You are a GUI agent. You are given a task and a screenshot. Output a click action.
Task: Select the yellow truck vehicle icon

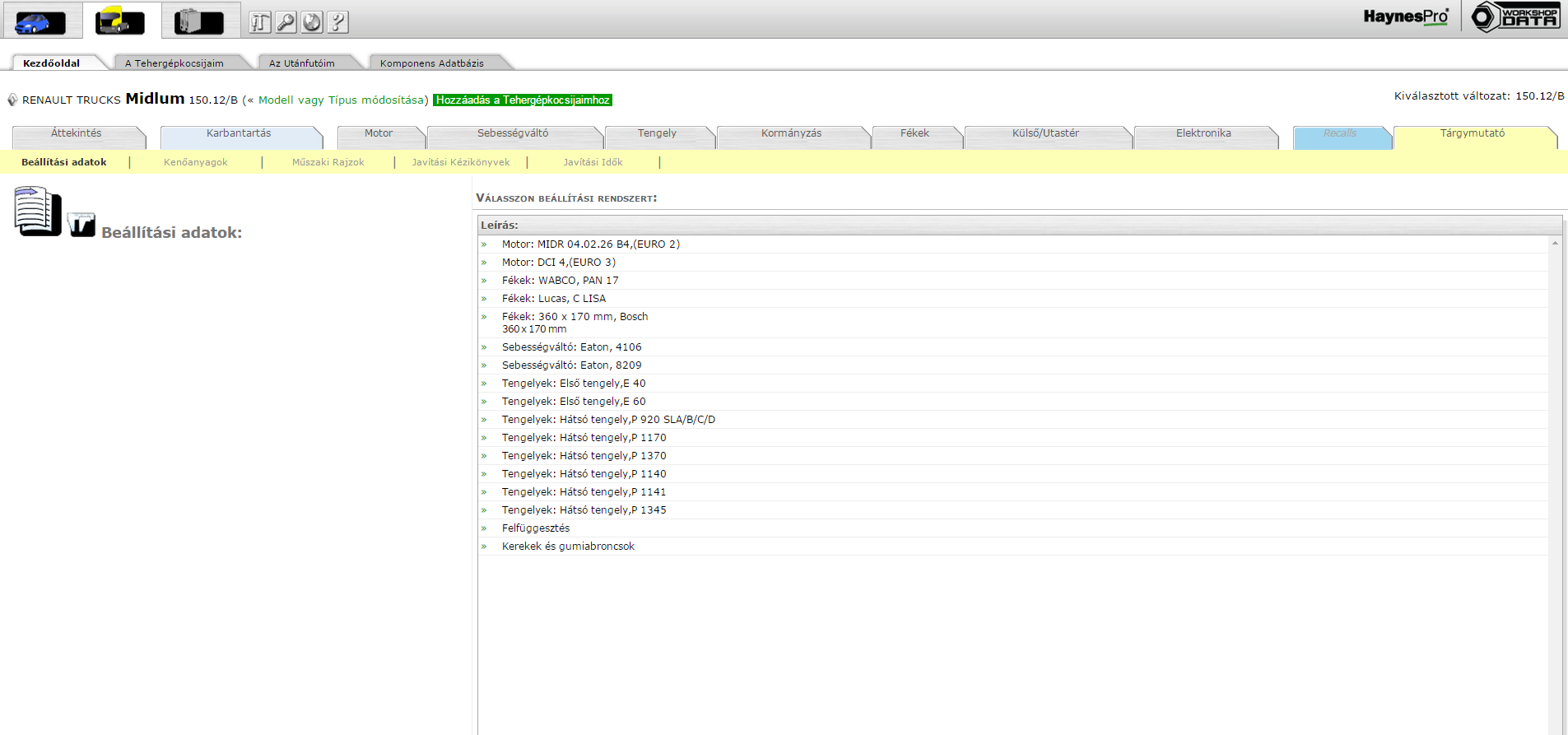pos(120,21)
